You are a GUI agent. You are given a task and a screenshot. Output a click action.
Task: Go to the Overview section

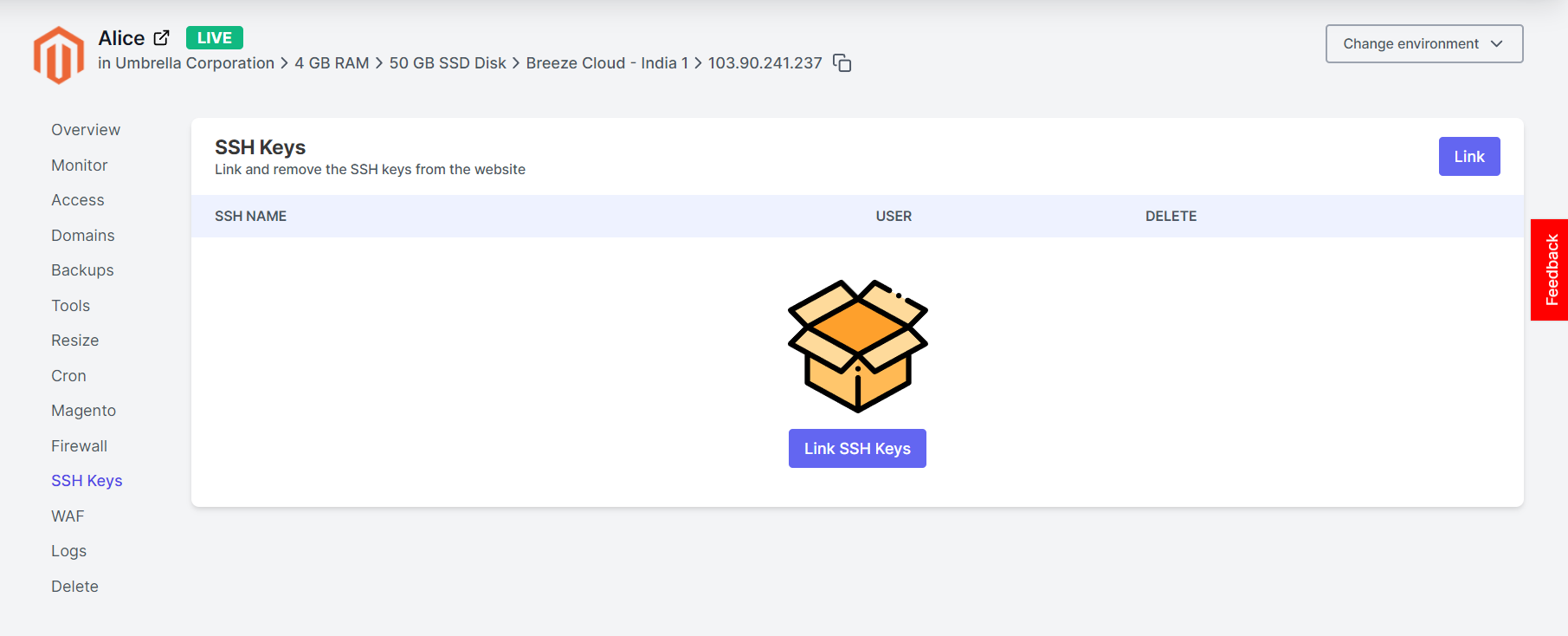tap(86, 130)
